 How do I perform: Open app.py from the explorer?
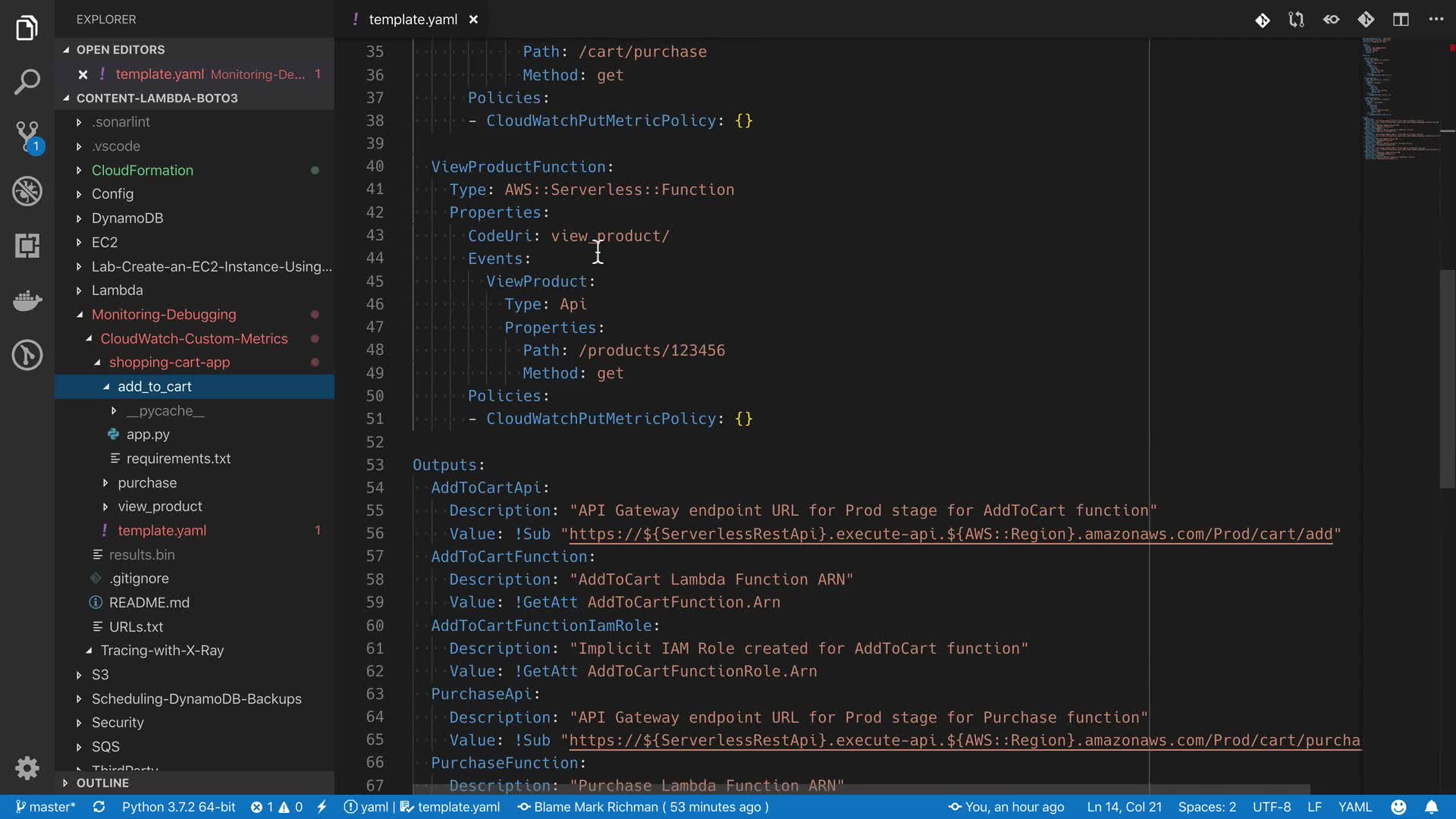(148, 435)
